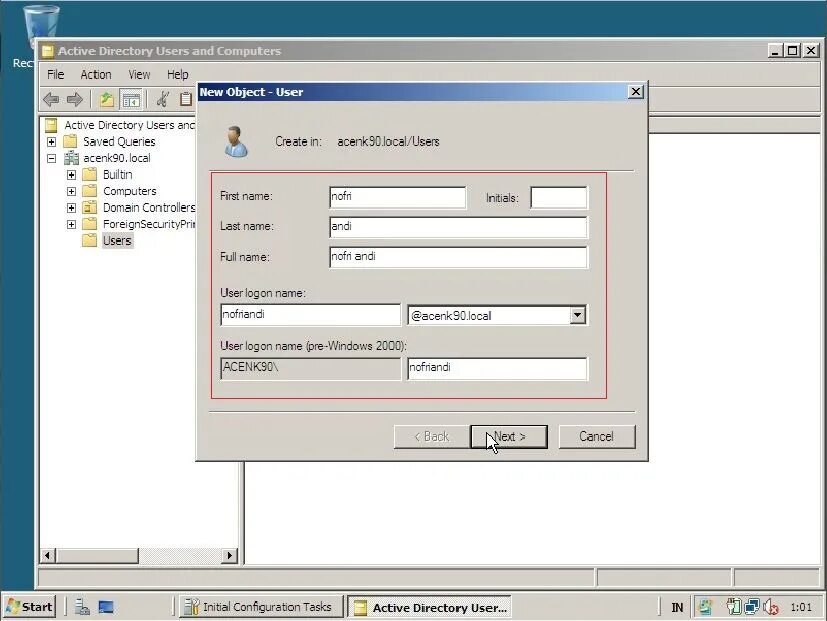Open the @acenk90.local UPN suffix dropdown
This screenshot has width=827, height=621.
click(578, 316)
